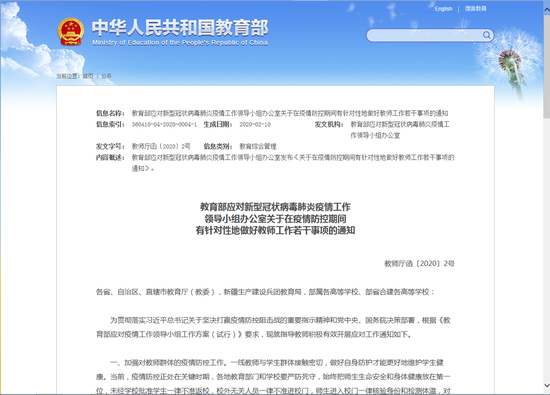The height and width of the screenshot is (395, 550).
Task: Click 教师厅函〔2020〕2号 in info table
Action: coord(161,146)
